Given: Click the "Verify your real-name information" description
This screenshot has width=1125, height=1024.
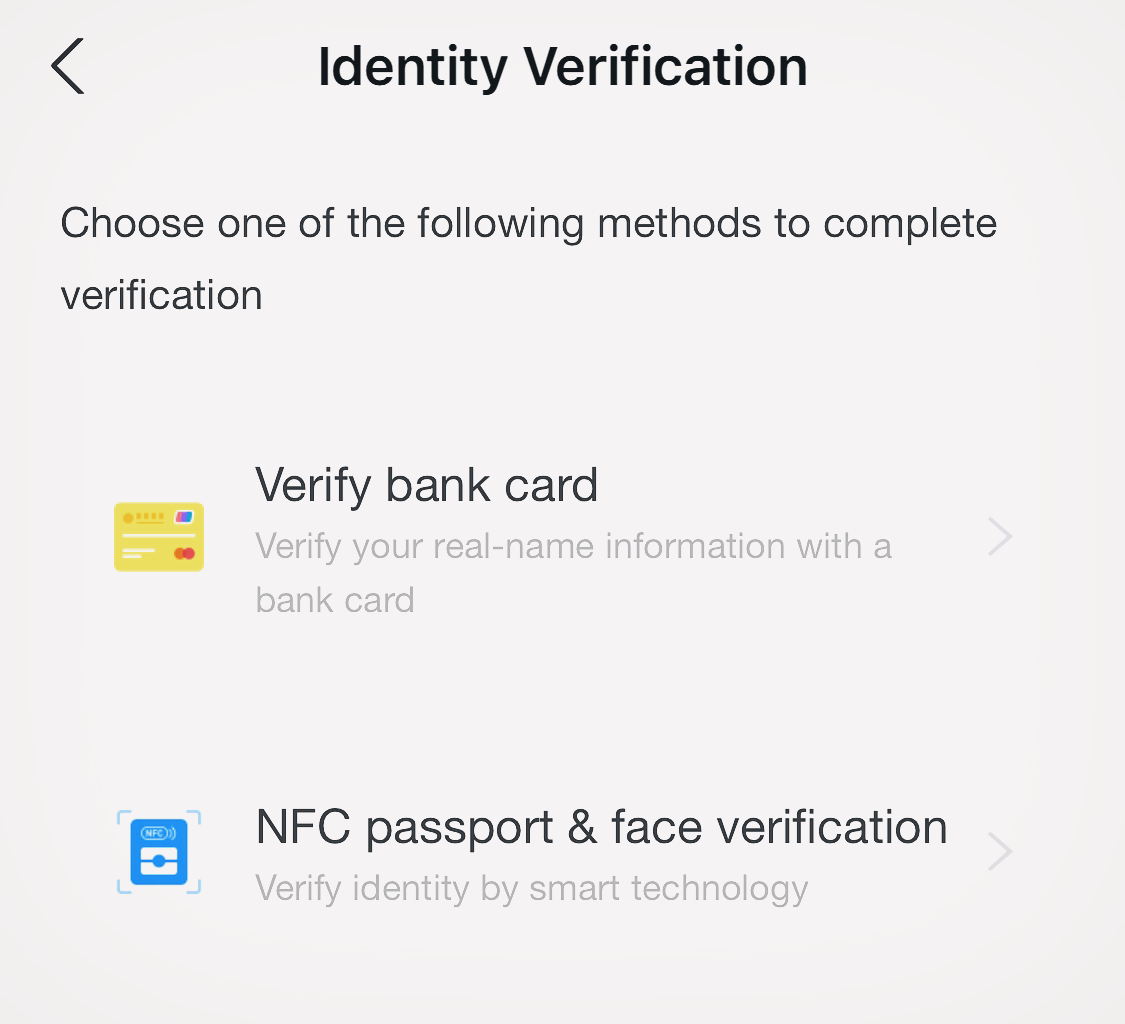Looking at the screenshot, I should (x=573, y=547).
